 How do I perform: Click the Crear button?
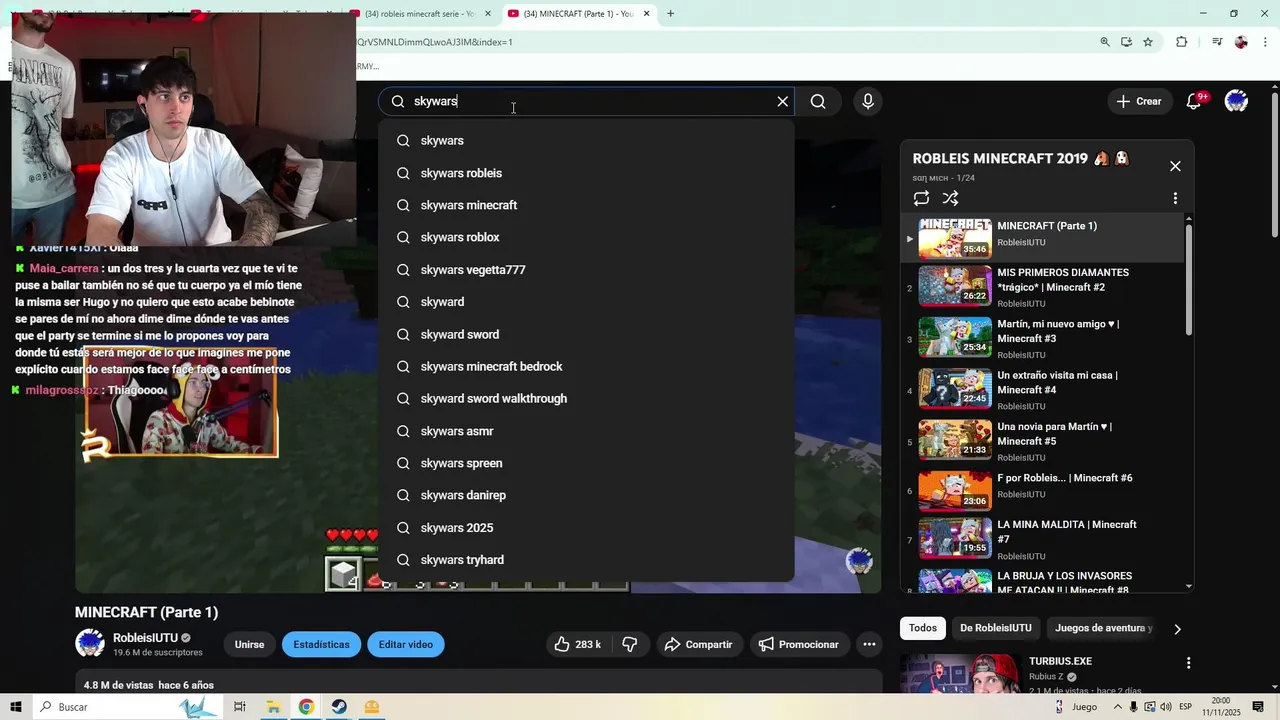pos(1139,101)
